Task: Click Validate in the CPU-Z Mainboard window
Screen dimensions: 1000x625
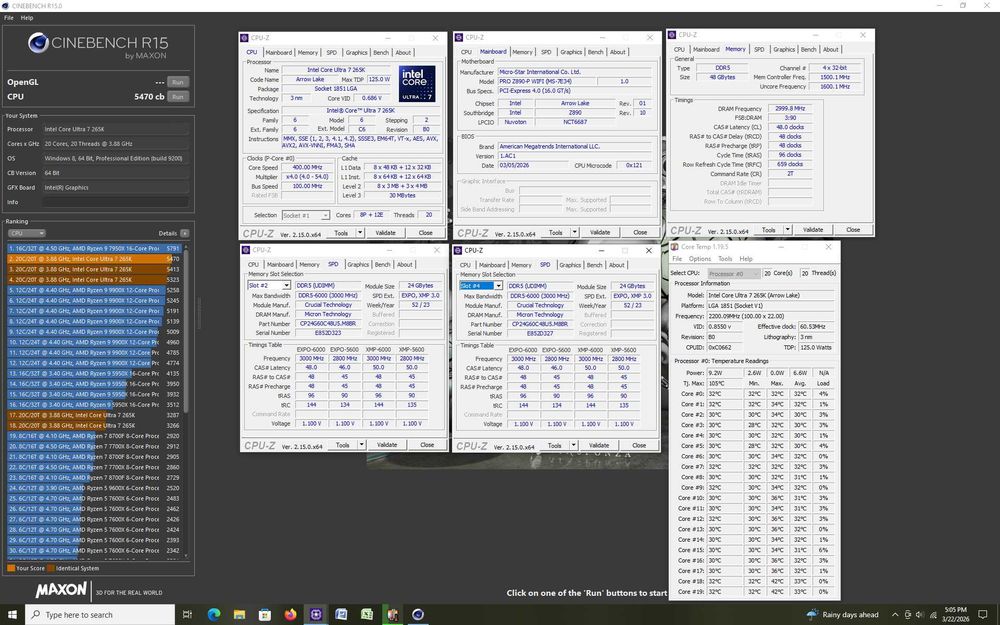Action: [x=599, y=232]
